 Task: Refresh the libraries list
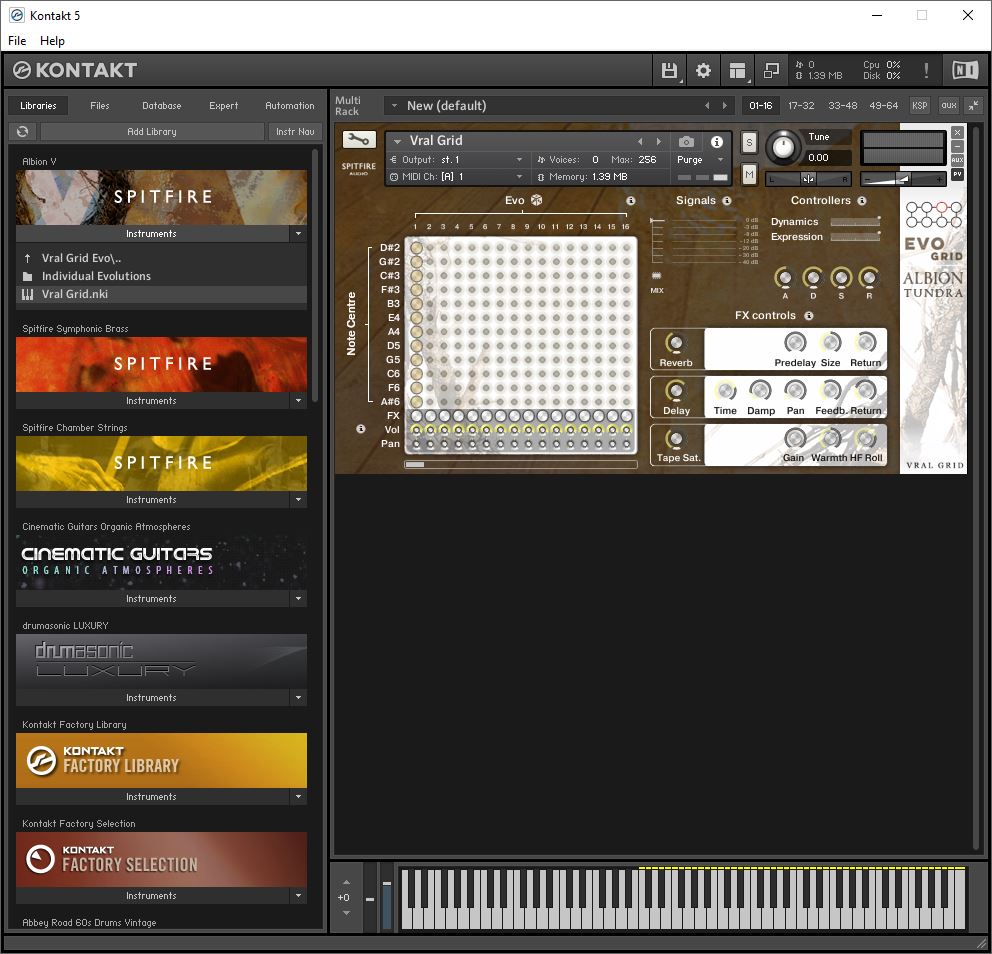[23, 132]
